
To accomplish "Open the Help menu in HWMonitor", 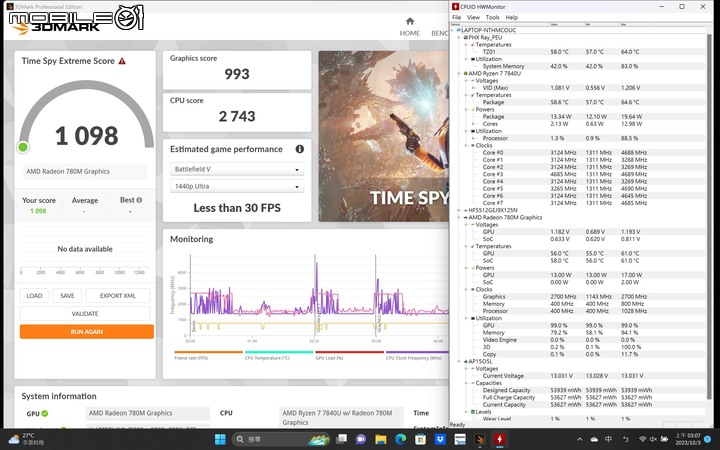I will (512, 17).
